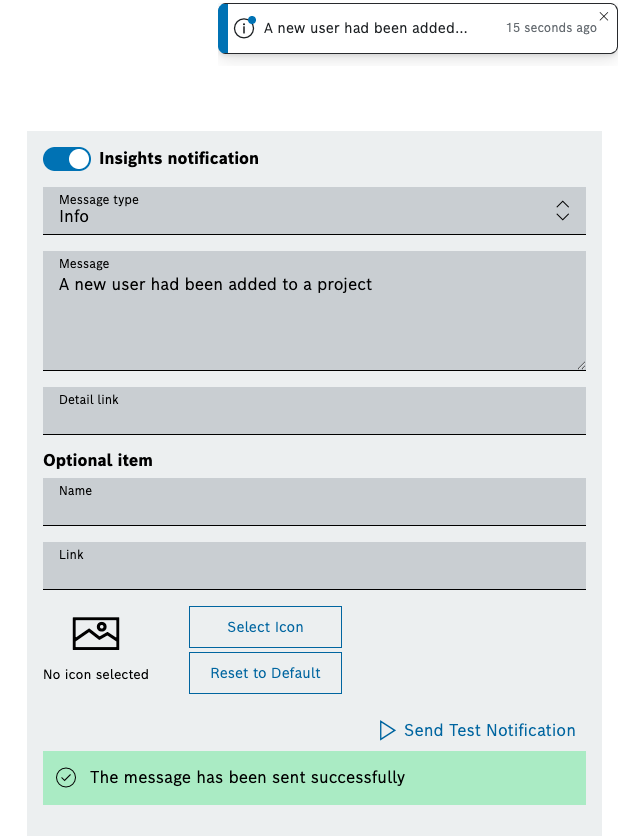Click the image placeholder icon

(x=96, y=633)
